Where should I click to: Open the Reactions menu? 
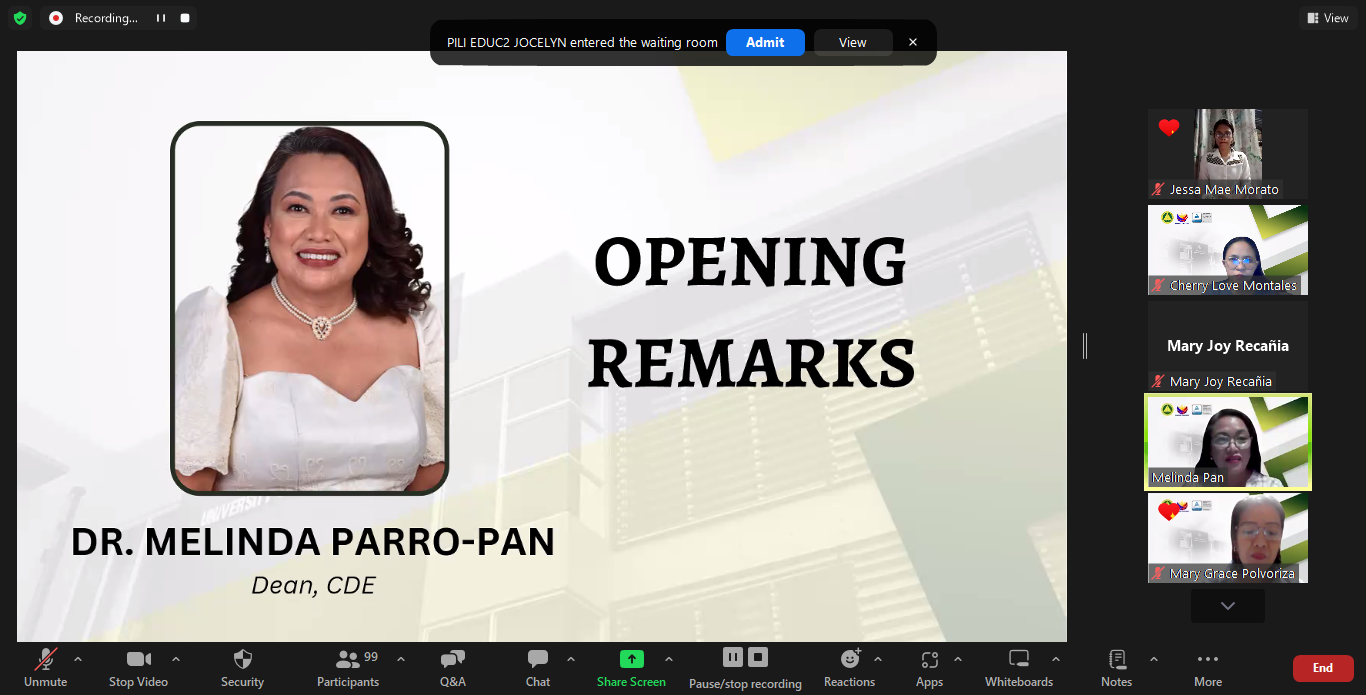point(849,660)
